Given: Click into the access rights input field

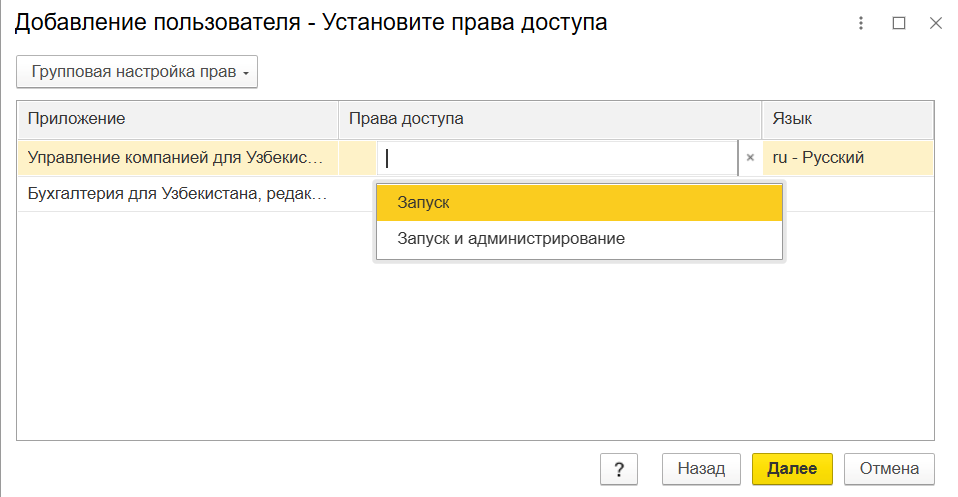Looking at the screenshot, I should (x=558, y=158).
